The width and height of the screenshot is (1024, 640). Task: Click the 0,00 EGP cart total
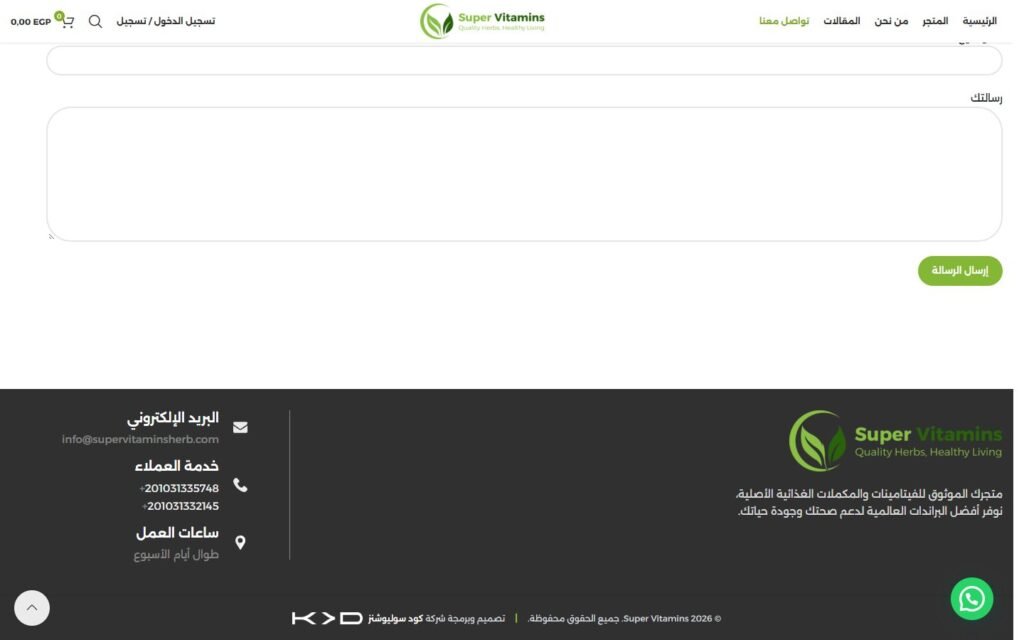(x=31, y=22)
